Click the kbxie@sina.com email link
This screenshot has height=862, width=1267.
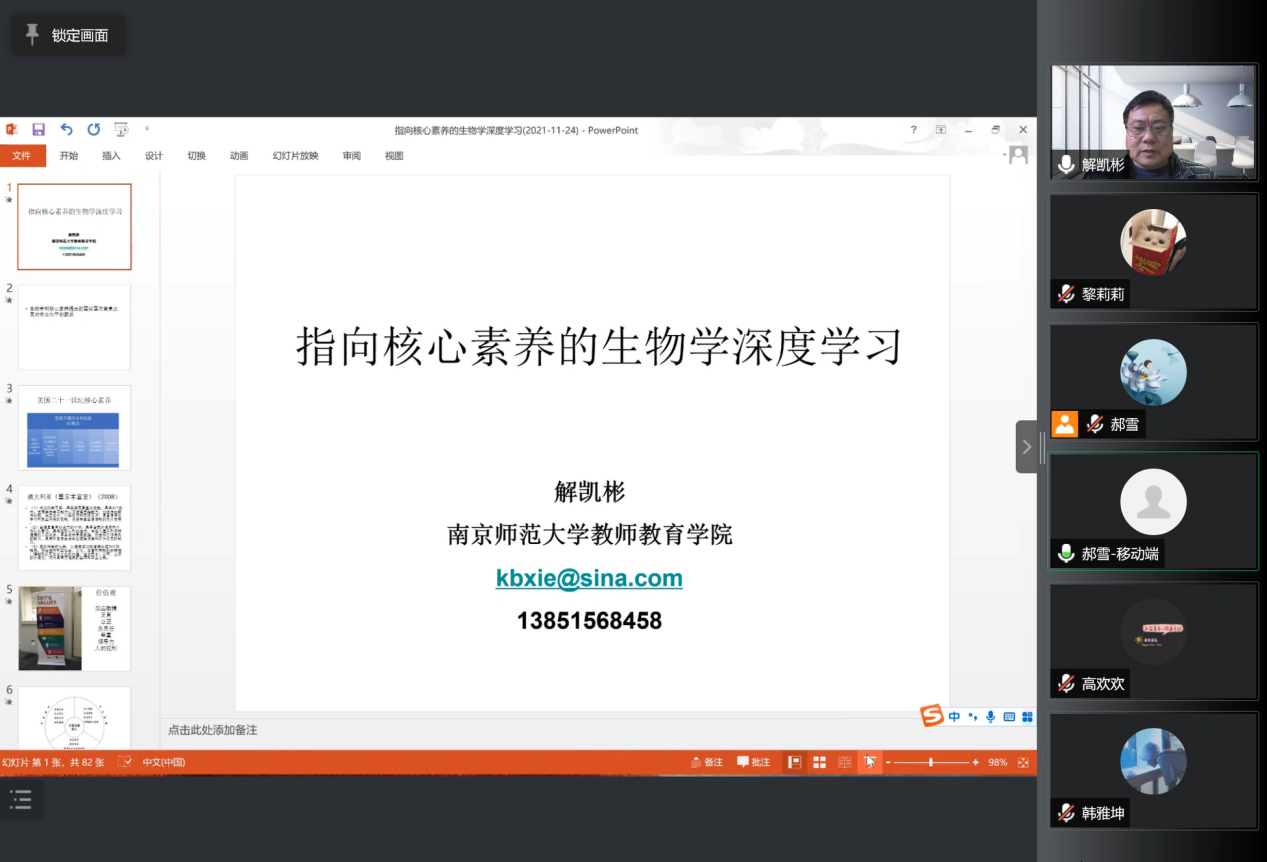(589, 578)
